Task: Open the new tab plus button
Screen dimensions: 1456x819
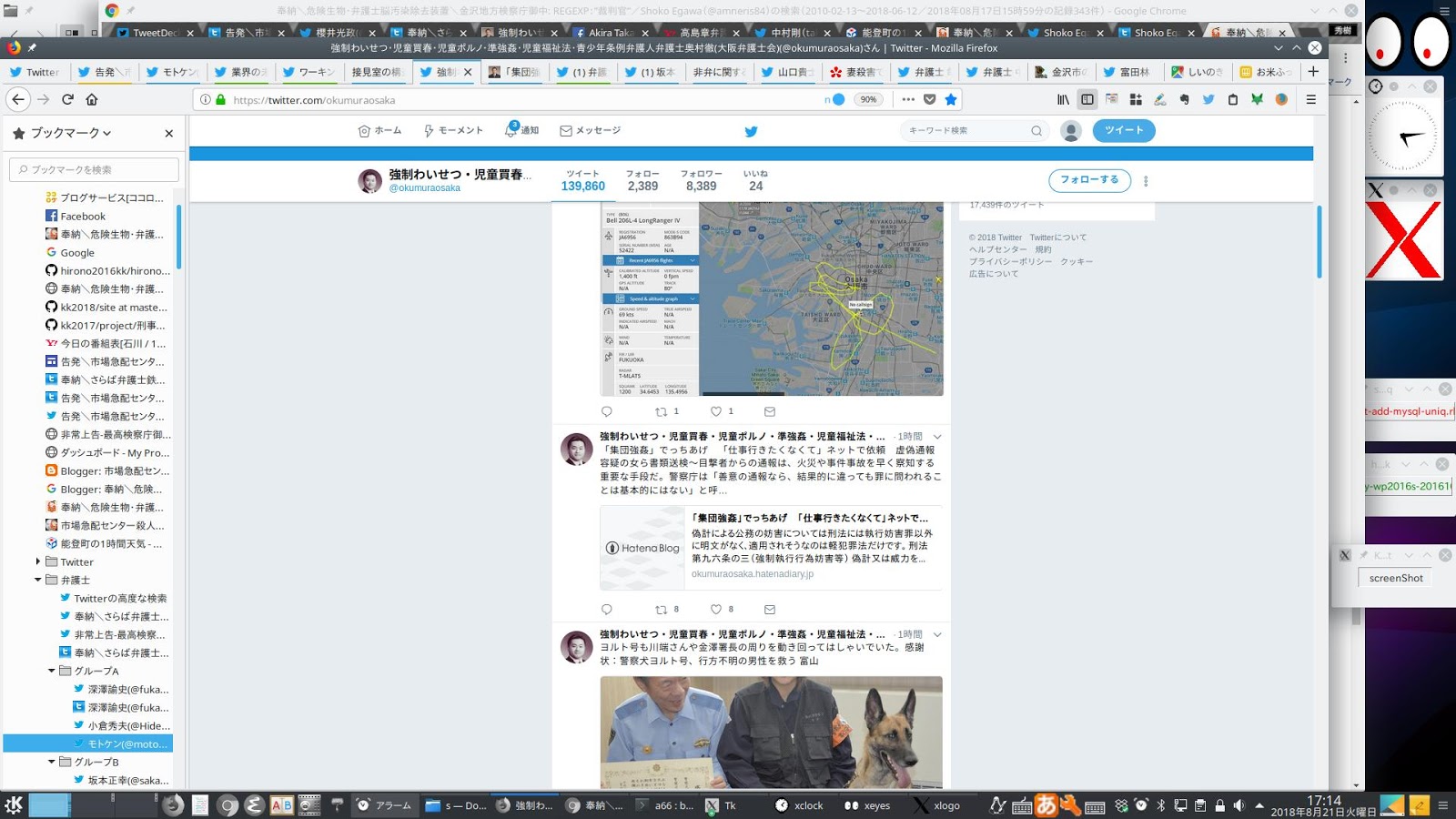Action: tap(1313, 71)
